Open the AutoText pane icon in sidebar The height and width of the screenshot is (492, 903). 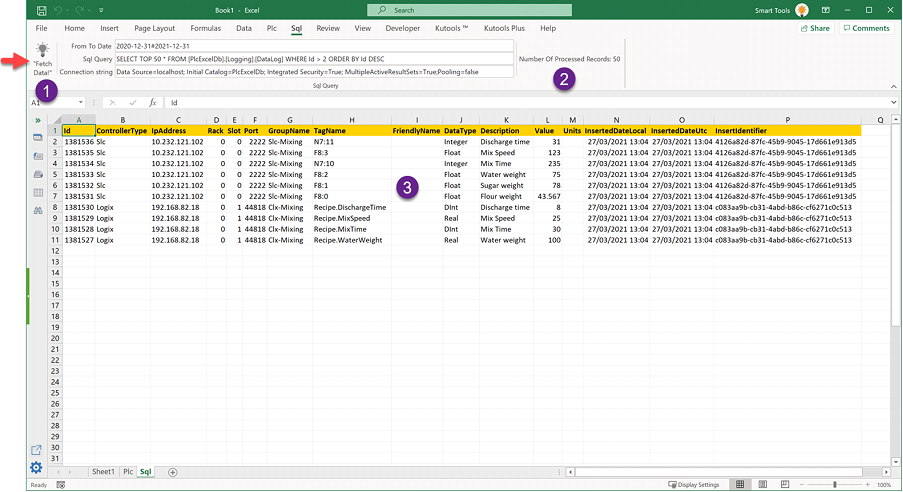tap(38, 156)
